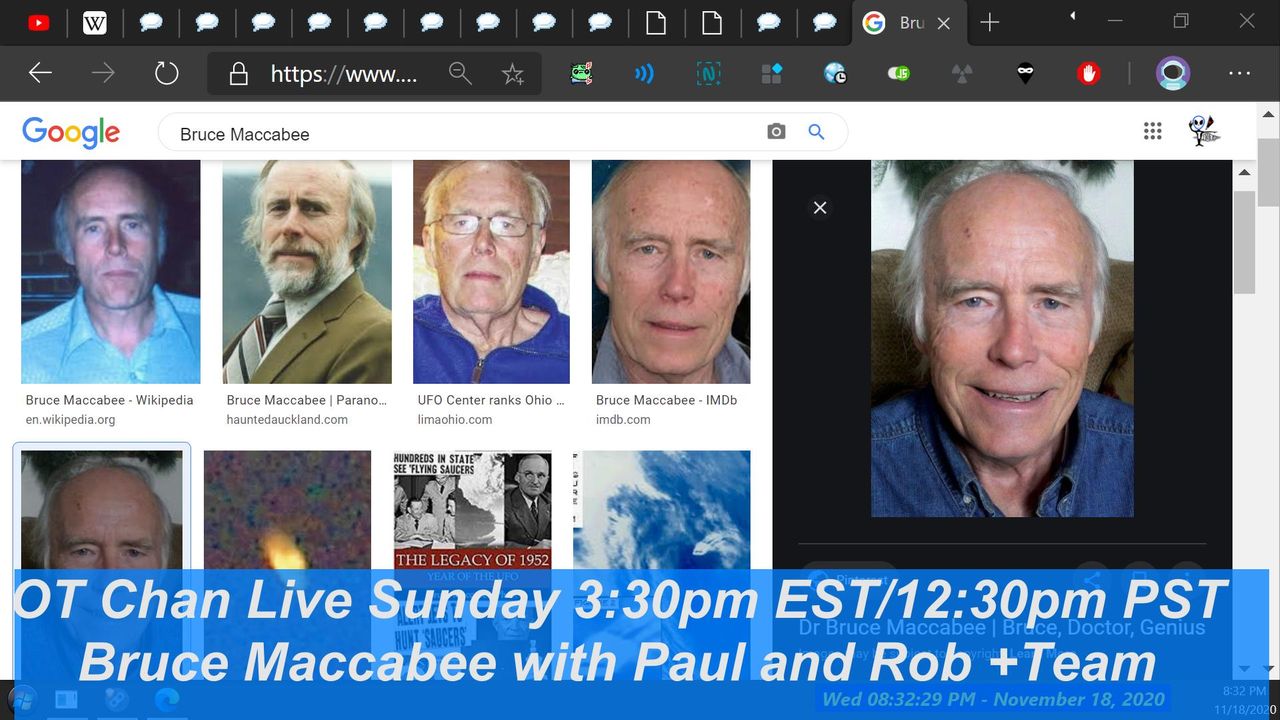Image resolution: width=1280 pixels, height=720 pixels.
Task: Close the image preview panel
Action: (x=820, y=208)
